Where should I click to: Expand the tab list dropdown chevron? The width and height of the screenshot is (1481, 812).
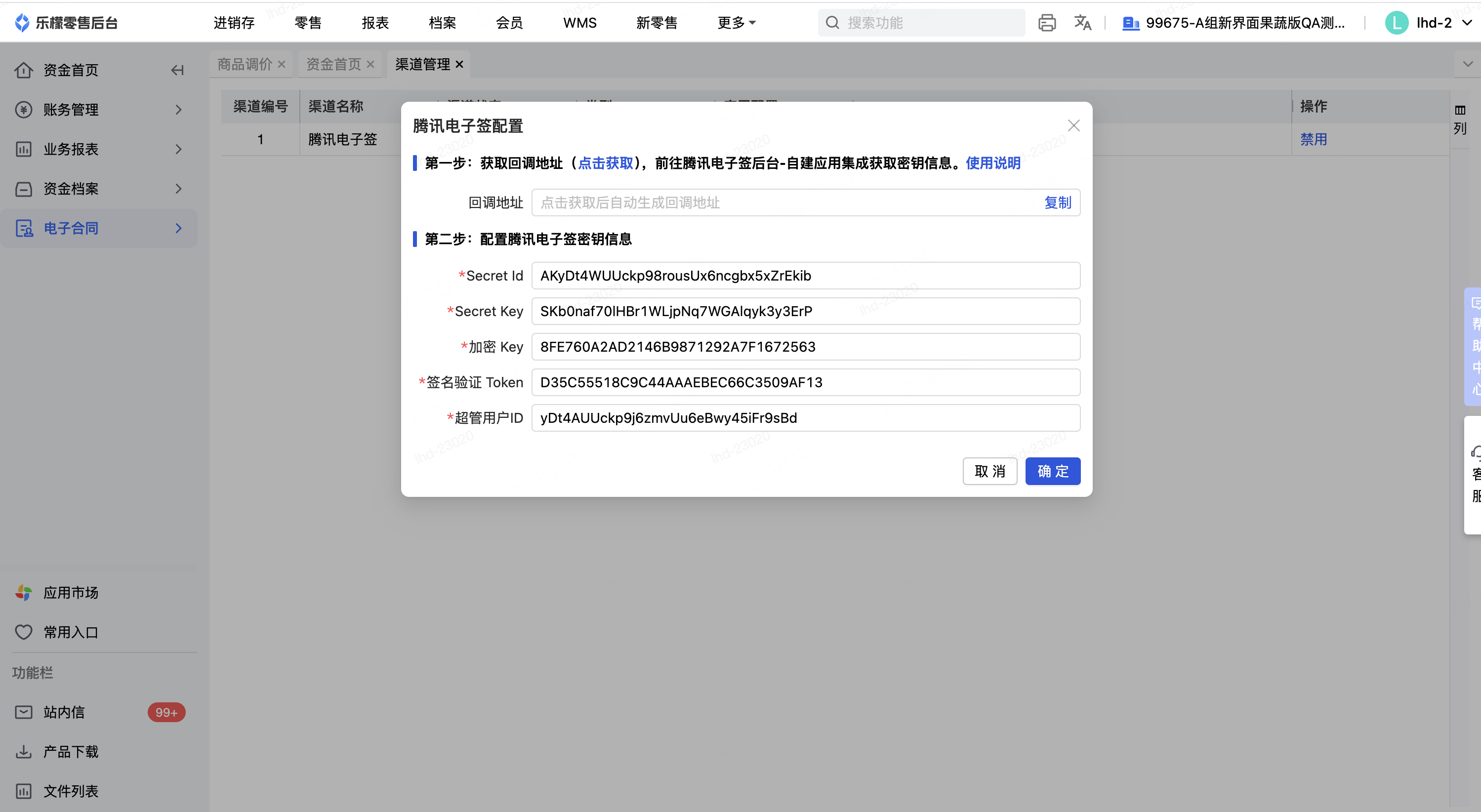coord(1468,64)
